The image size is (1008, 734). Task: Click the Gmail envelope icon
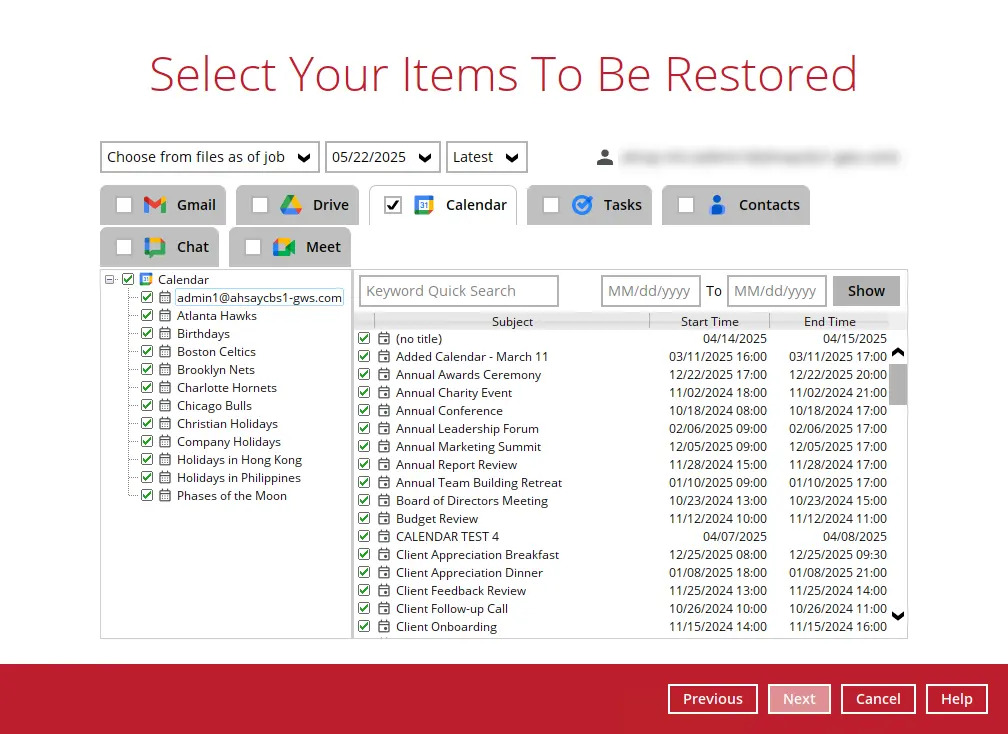click(x=154, y=205)
